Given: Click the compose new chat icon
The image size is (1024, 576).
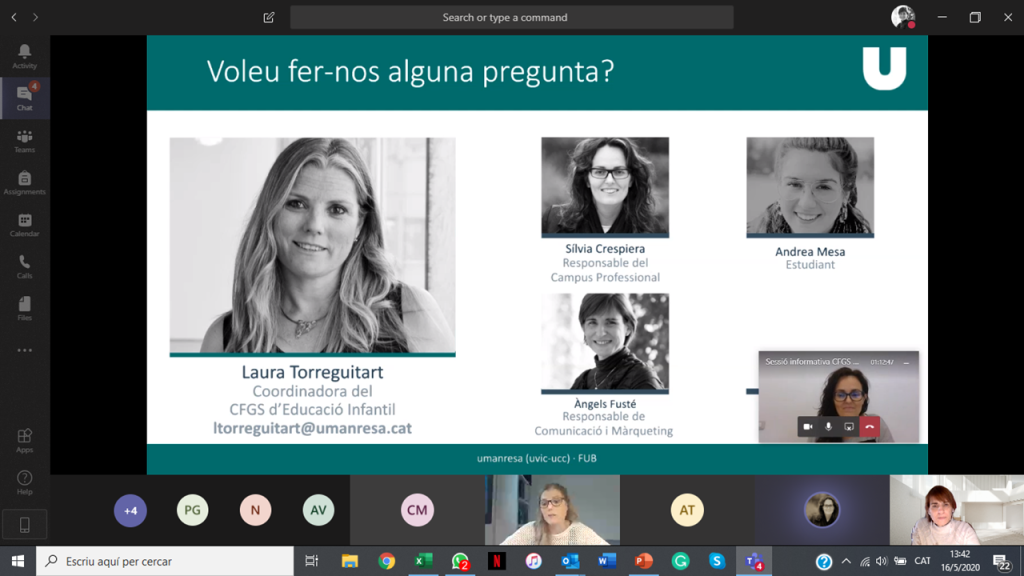Looking at the screenshot, I should [x=269, y=17].
